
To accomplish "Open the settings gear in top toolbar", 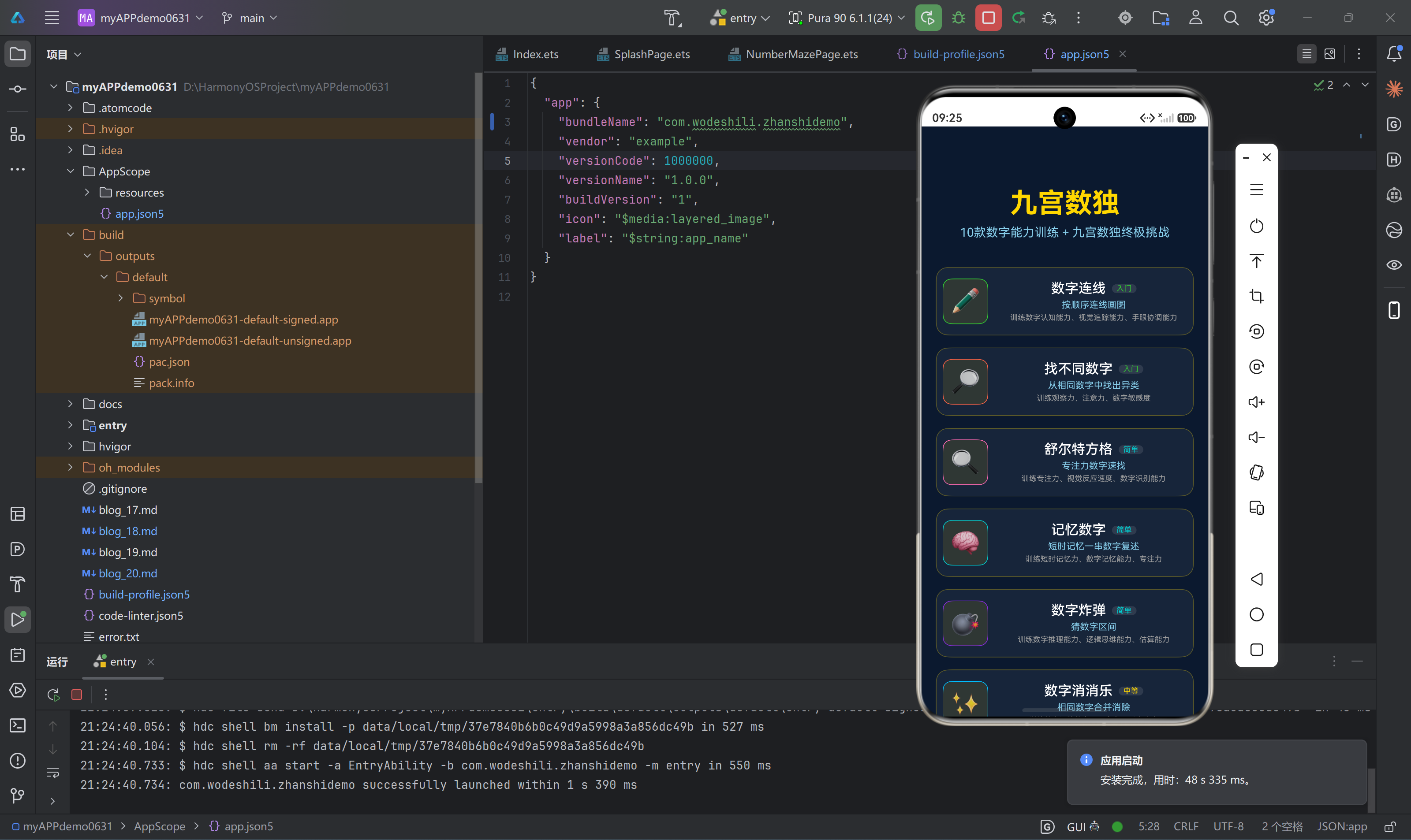I will 1266,18.
